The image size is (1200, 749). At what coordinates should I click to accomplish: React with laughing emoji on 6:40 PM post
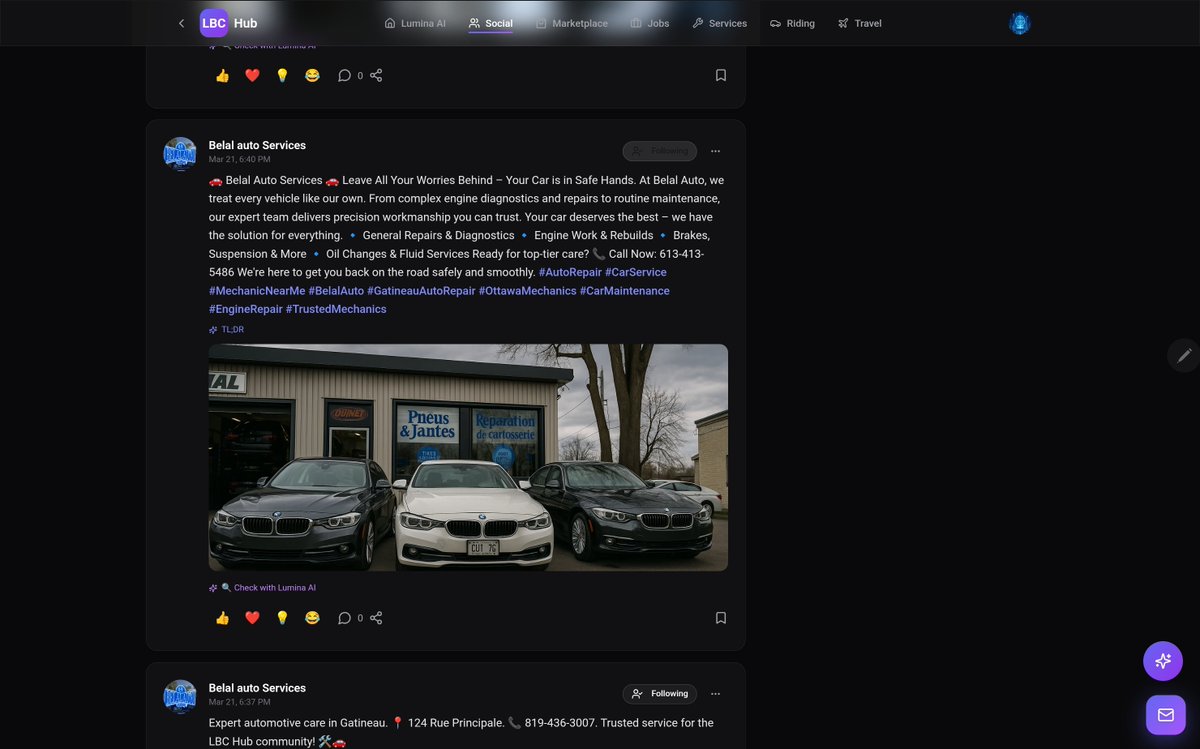point(312,618)
